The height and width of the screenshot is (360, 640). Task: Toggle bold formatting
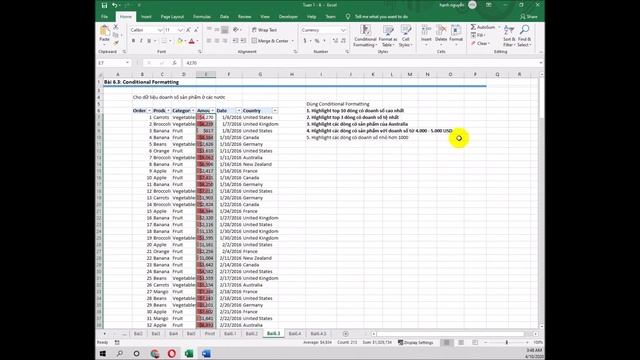pyautogui.click(x=133, y=41)
